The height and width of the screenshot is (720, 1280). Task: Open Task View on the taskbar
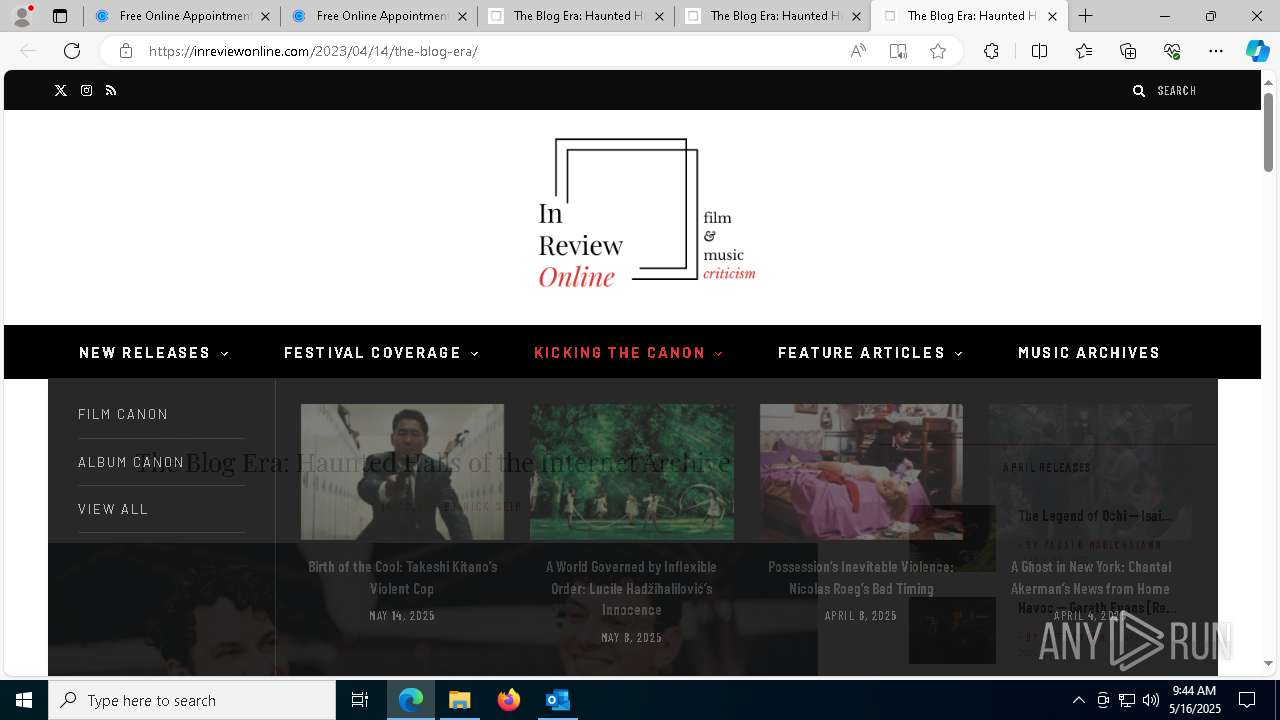pos(360,700)
